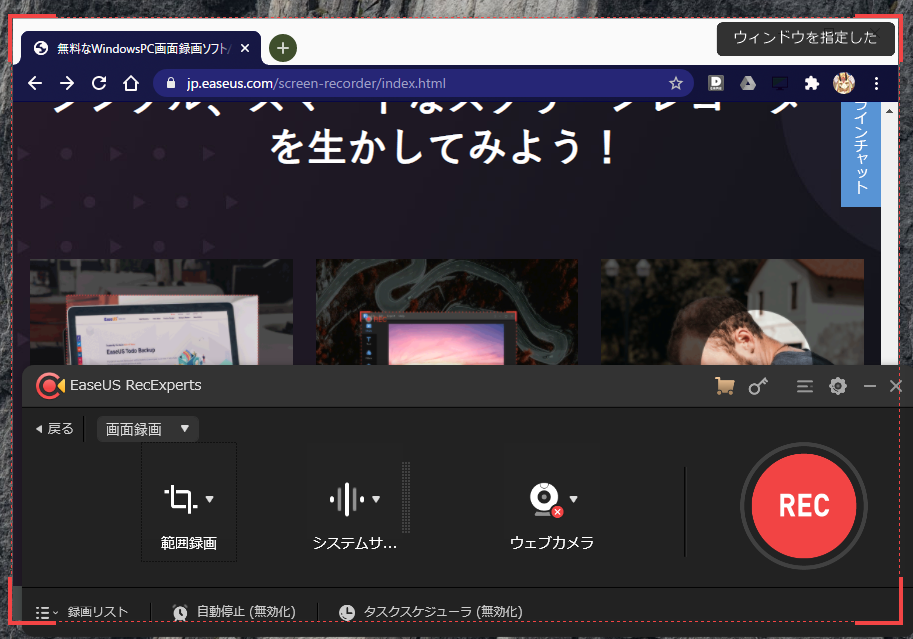Click the task scheduler clock icon
The width and height of the screenshot is (913, 639).
tap(347, 612)
